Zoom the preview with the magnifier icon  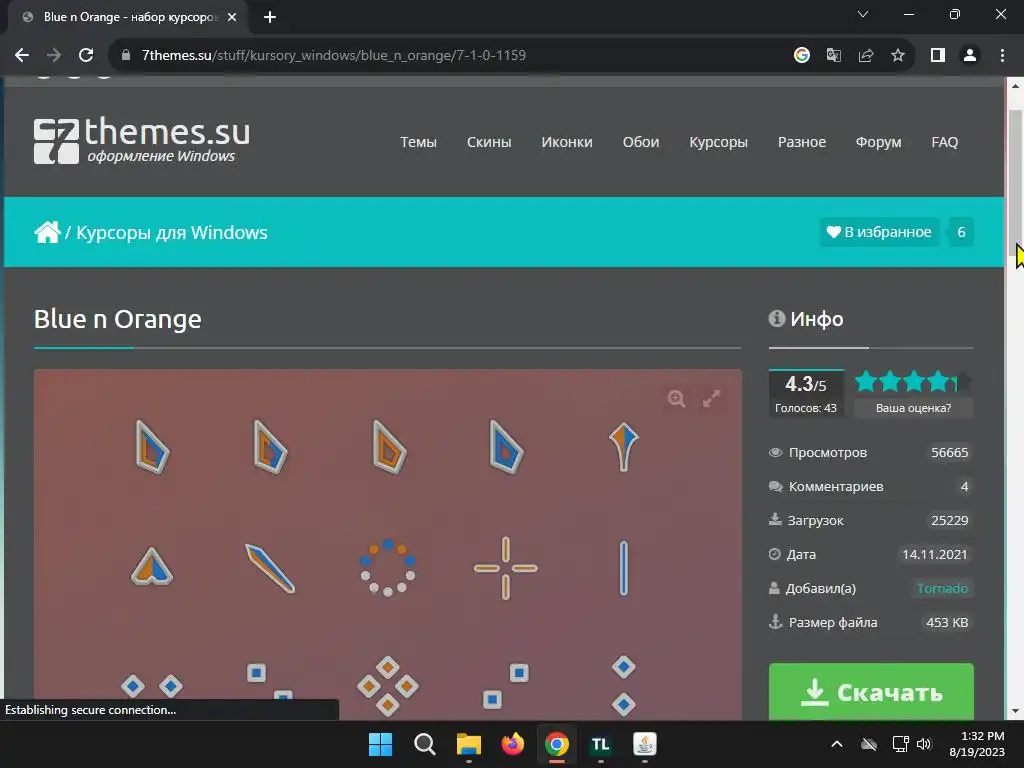pos(677,398)
